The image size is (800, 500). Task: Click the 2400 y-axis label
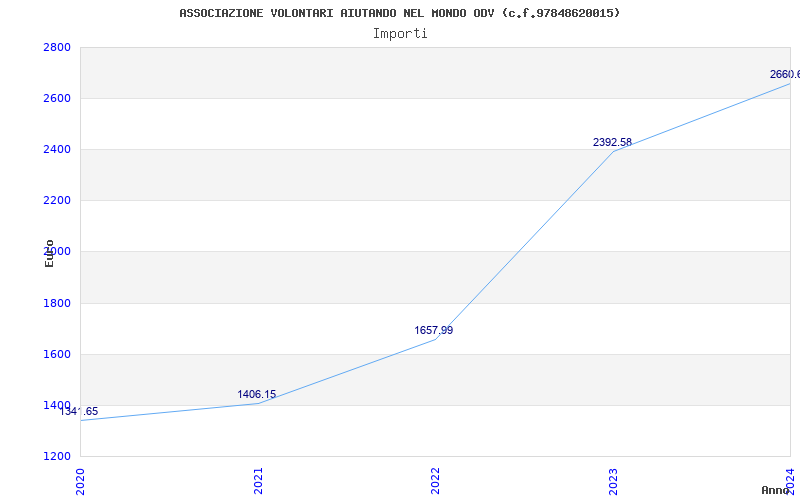[57, 149]
